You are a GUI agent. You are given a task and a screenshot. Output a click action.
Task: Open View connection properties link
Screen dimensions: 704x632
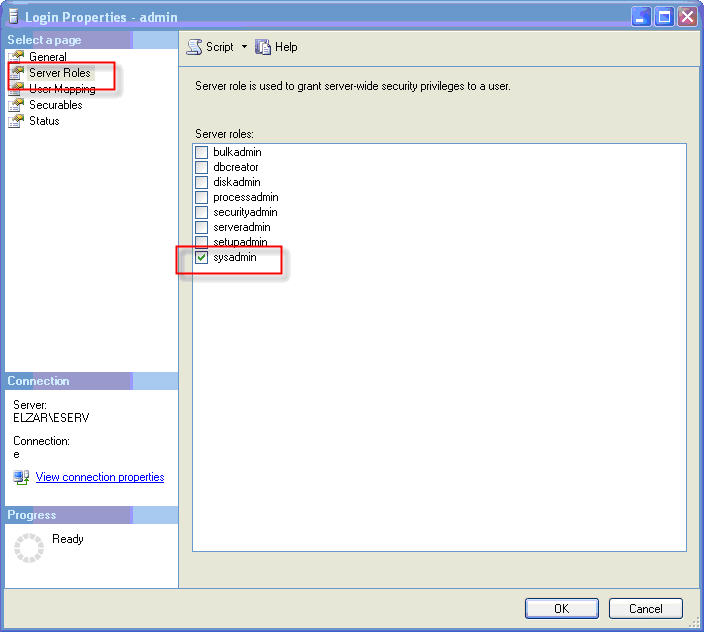pos(100,477)
